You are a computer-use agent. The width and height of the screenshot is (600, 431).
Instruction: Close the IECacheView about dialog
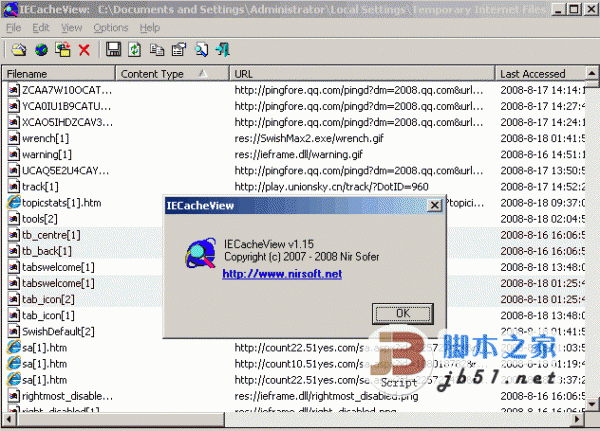pyautogui.click(x=435, y=206)
